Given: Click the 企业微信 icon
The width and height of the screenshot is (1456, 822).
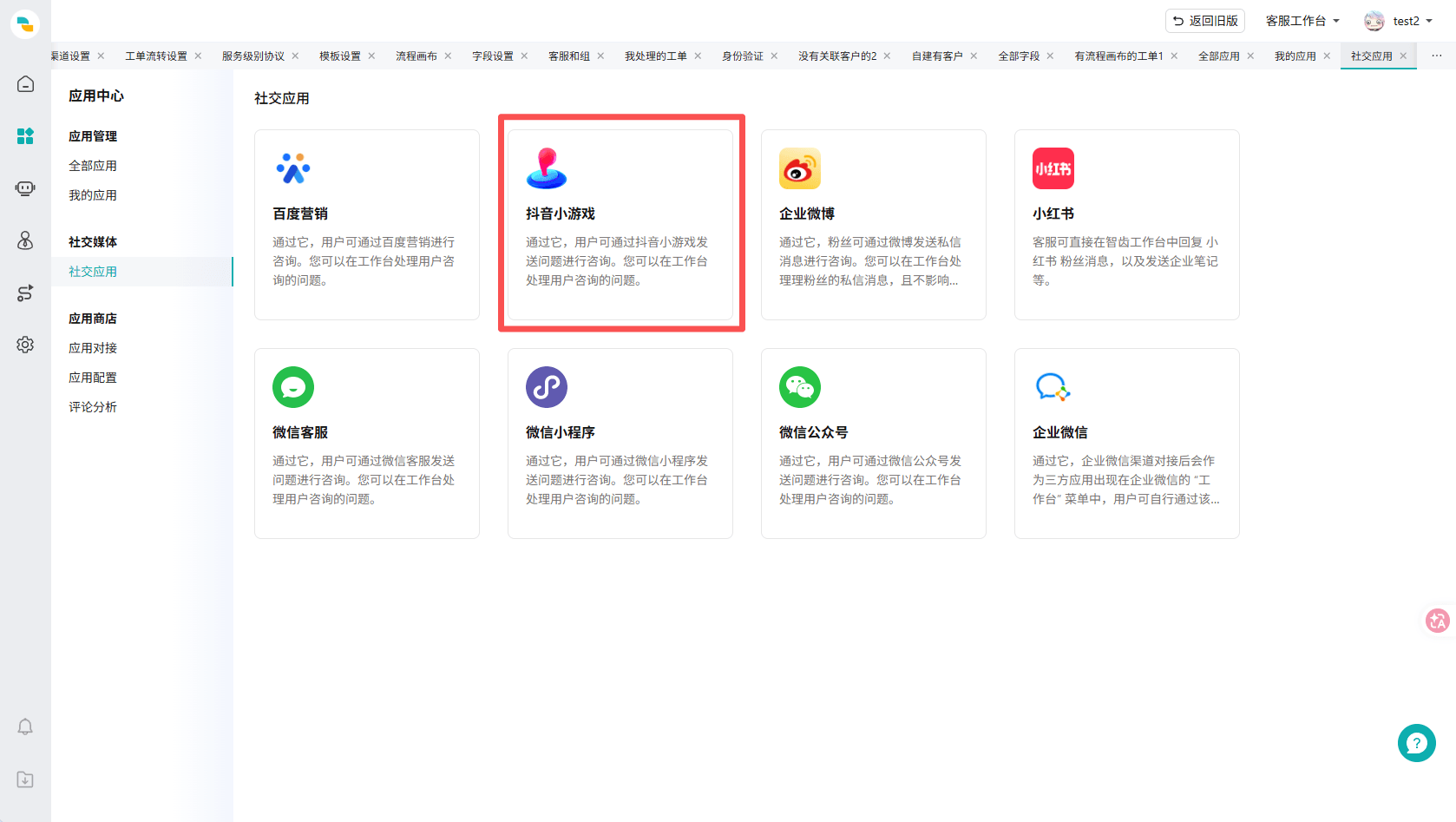Looking at the screenshot, I should (1053, 387).
